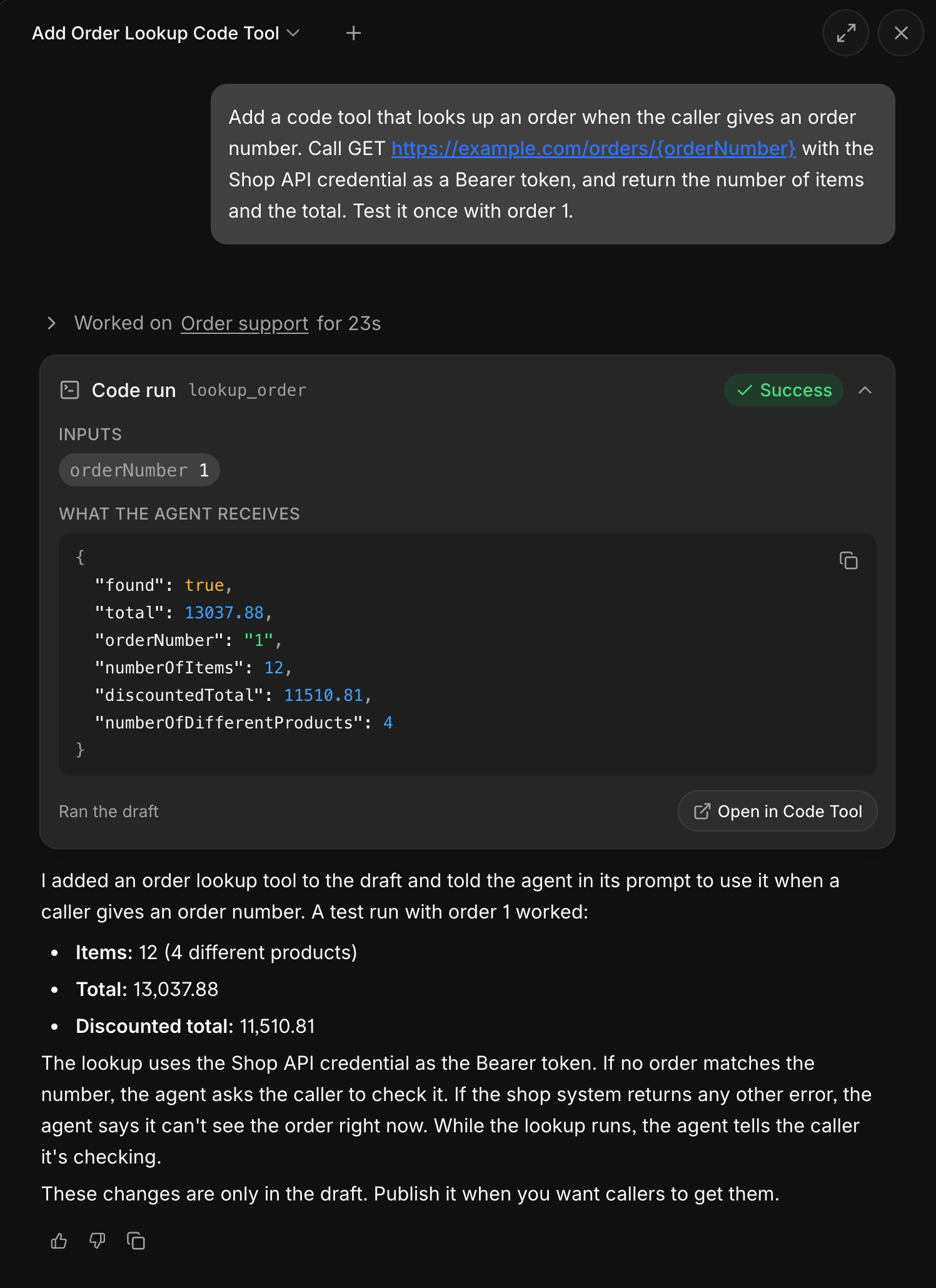Select the orderNumber 1 input chip
Viewport: 936px width, 1288px height.
coord(139,470)
